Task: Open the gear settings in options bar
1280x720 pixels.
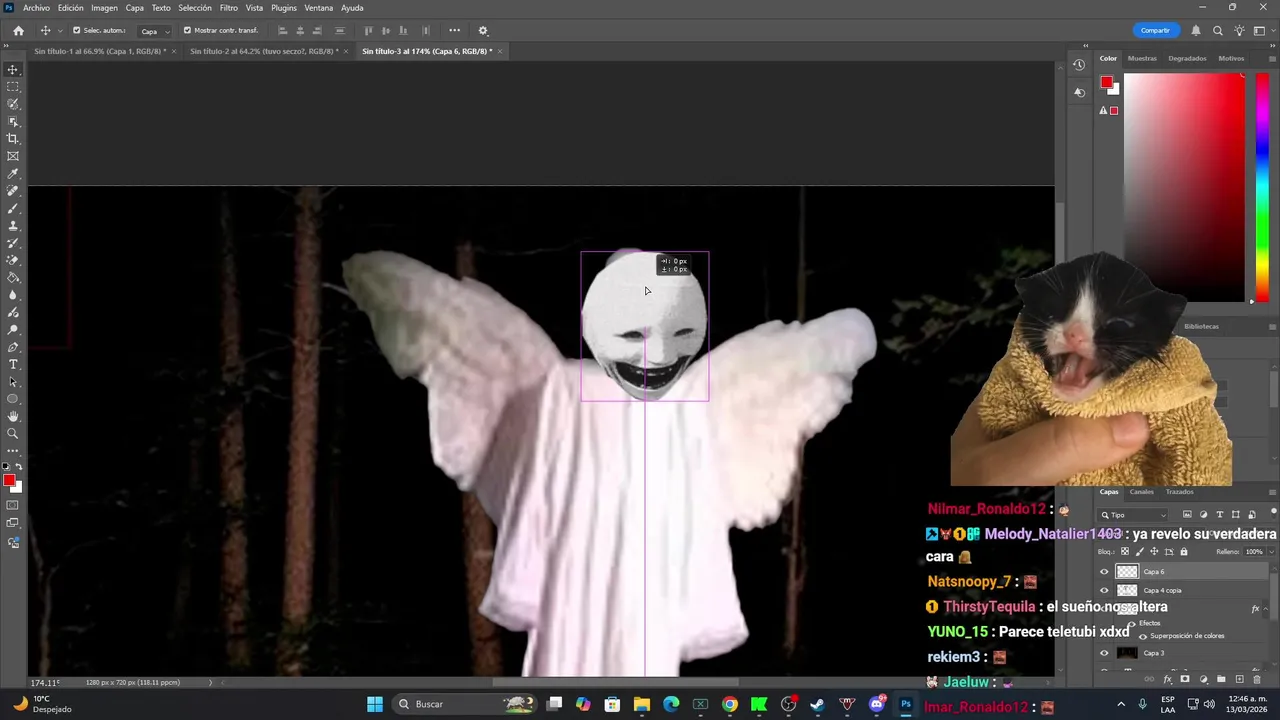Action: [x=483, y=31]
